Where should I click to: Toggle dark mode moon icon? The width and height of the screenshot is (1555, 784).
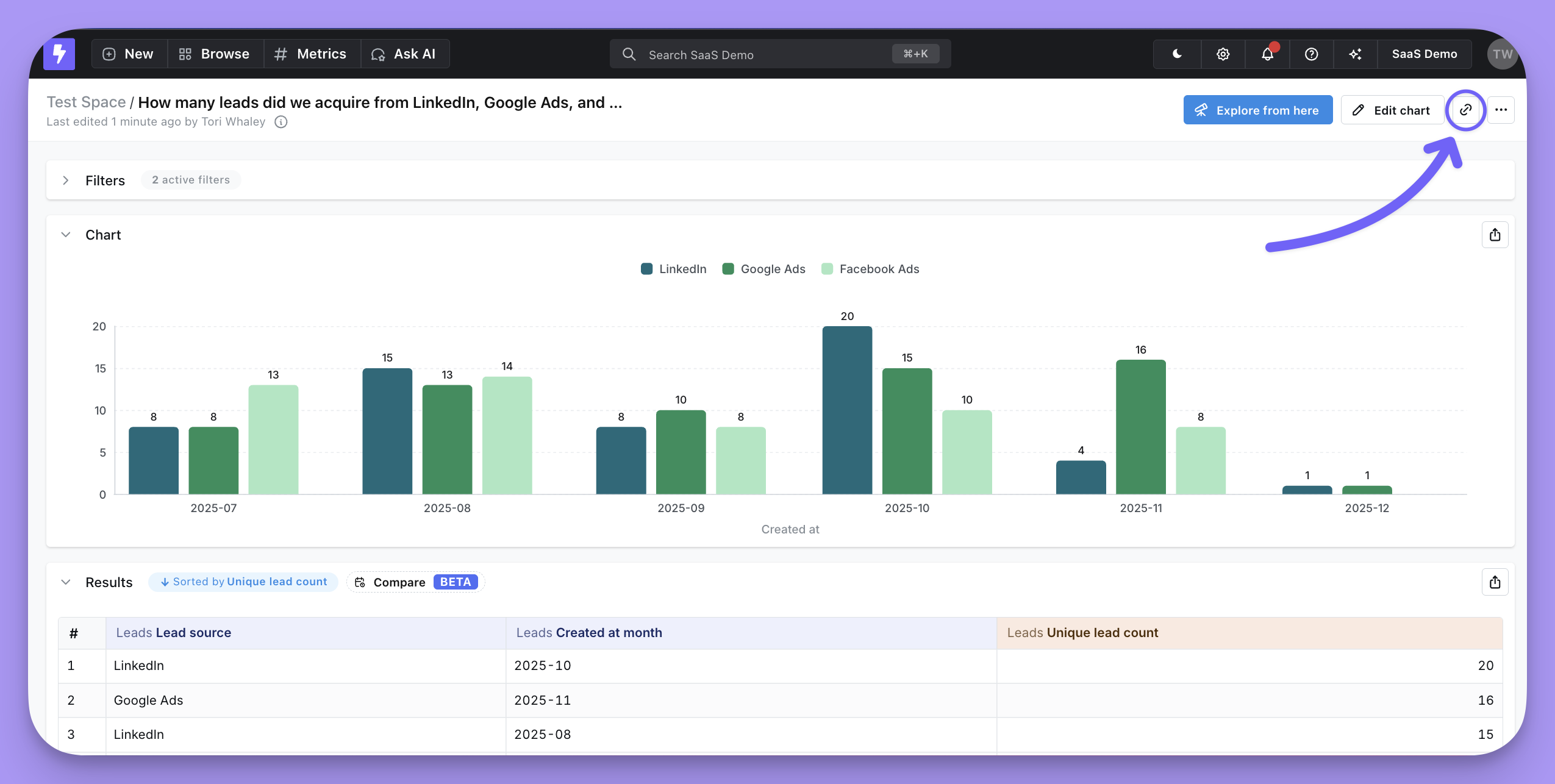[1178, 54]
